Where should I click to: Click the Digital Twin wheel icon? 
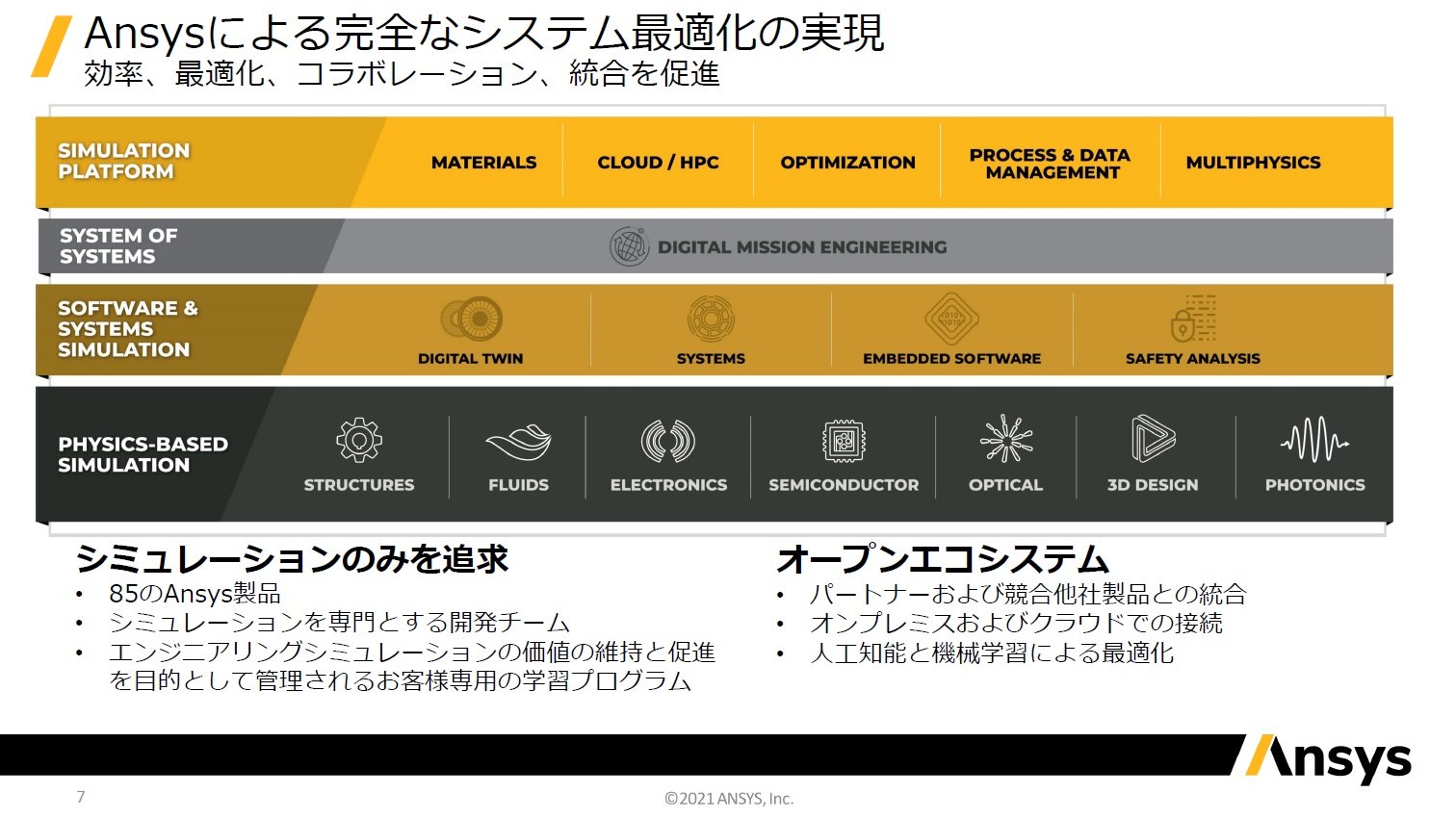[471, 320]
